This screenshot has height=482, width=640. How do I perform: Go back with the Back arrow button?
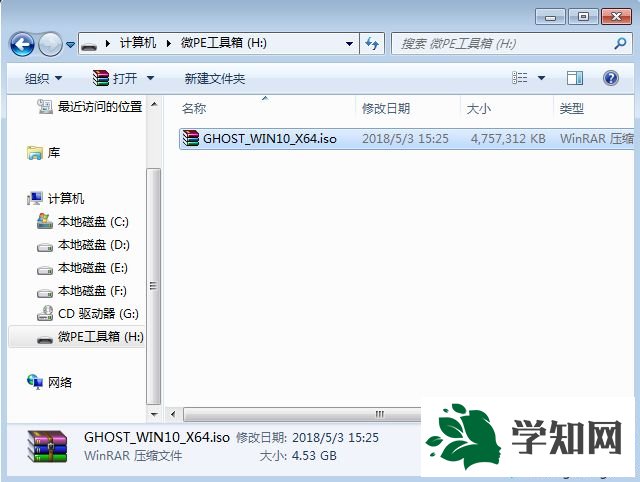[x=22, y=44]
